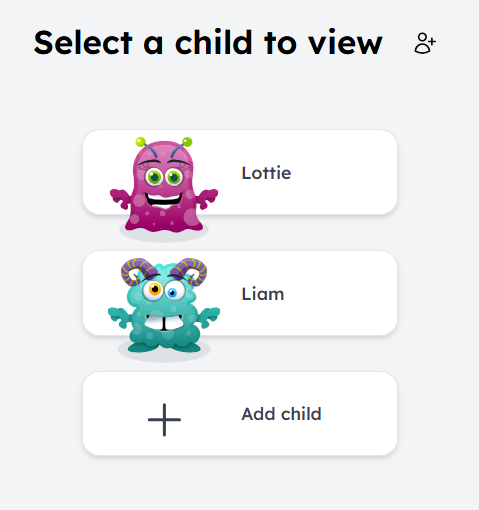This screenshot has width=479, height=510.
Task: Click the teal monster's feet
Action: [164, 347]
